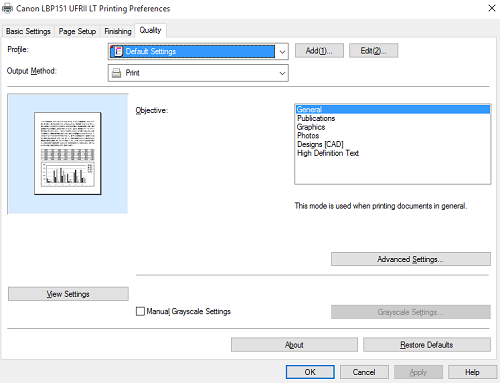Enable Manual Grayscale Settings checkbox
This screenshot has width=500, height=383.
[140, 311]
